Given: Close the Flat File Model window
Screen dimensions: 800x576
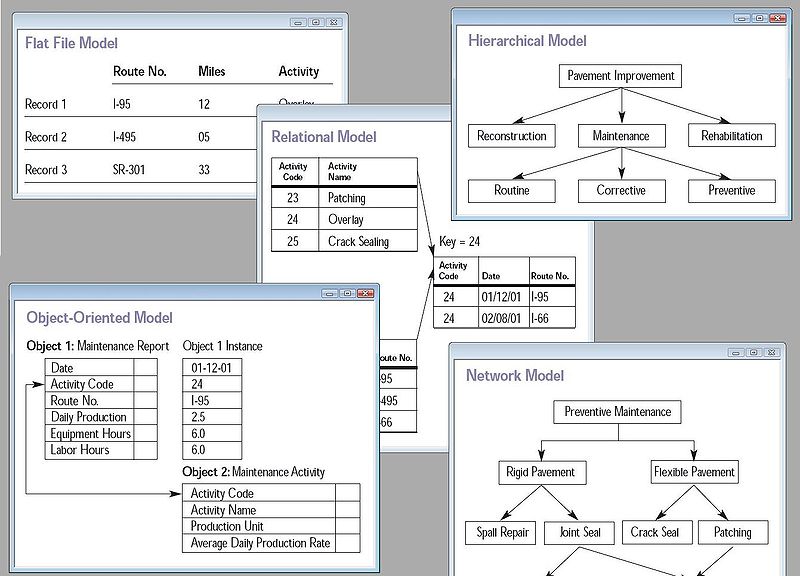Looking at the screenshot, I should [x=334, y=22].
